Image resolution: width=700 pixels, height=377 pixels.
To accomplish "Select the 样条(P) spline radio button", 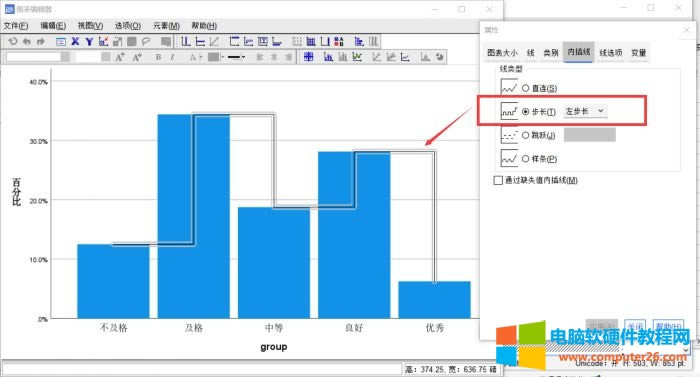I will (525, 159).
